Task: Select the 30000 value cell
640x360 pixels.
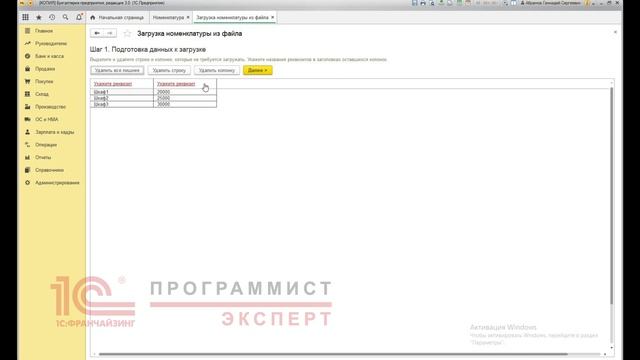Action: point(185,104)
